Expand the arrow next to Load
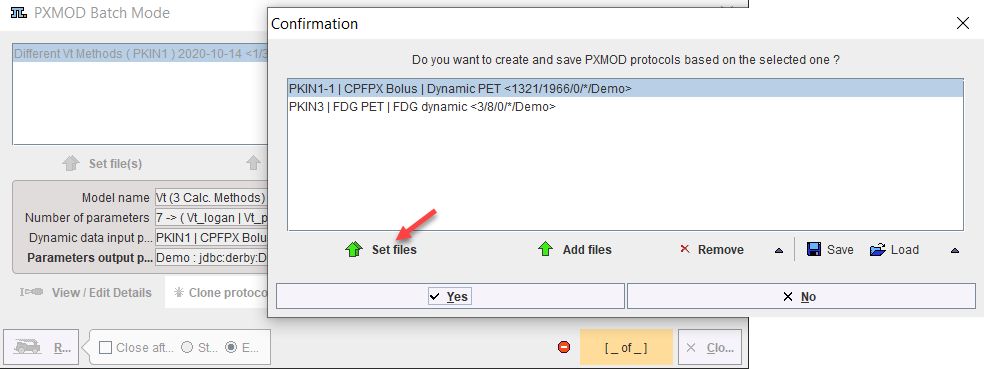 pos(955,251)
